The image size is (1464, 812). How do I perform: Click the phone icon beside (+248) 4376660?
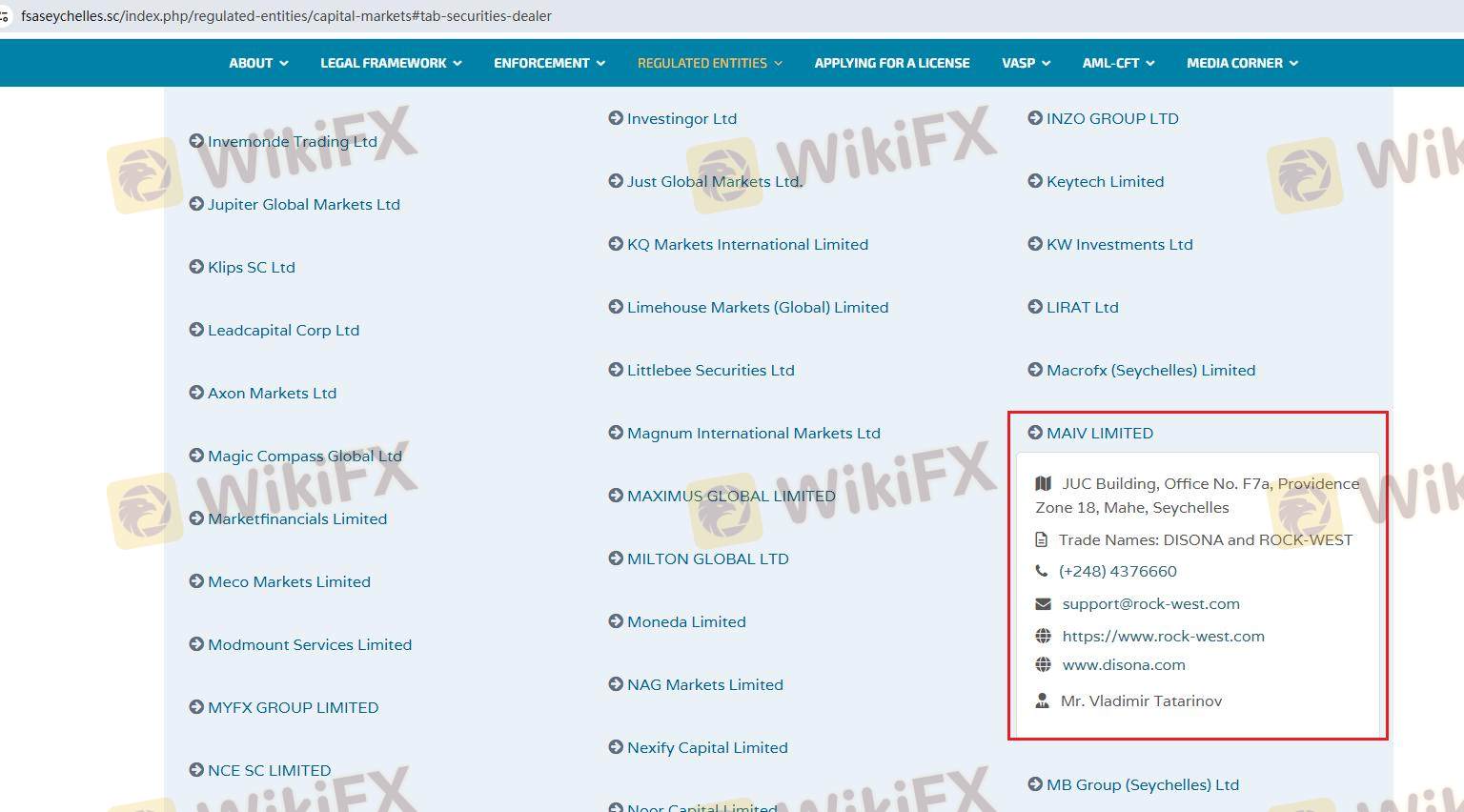1041,571
